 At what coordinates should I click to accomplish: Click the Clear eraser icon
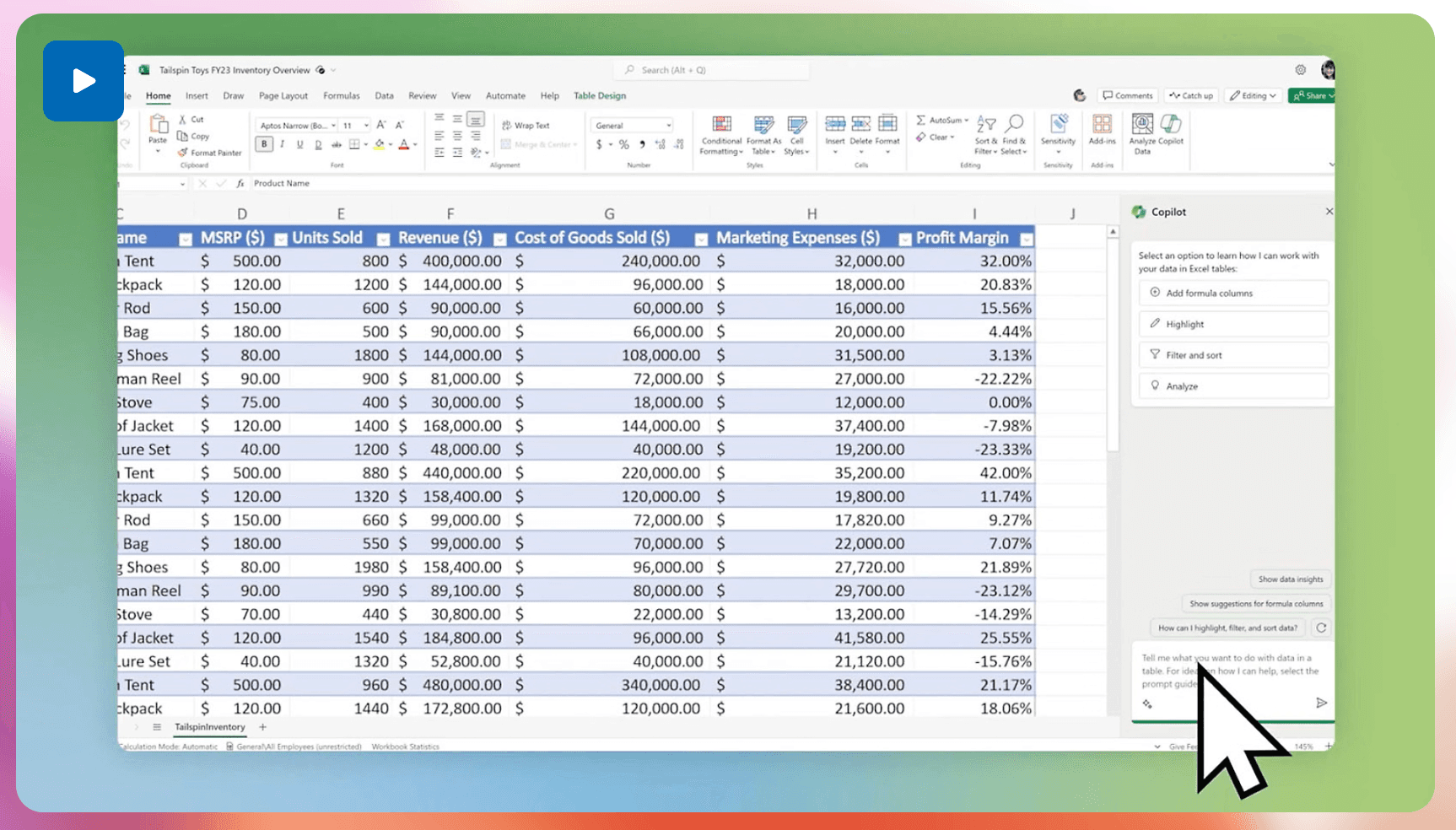(920, 137)
